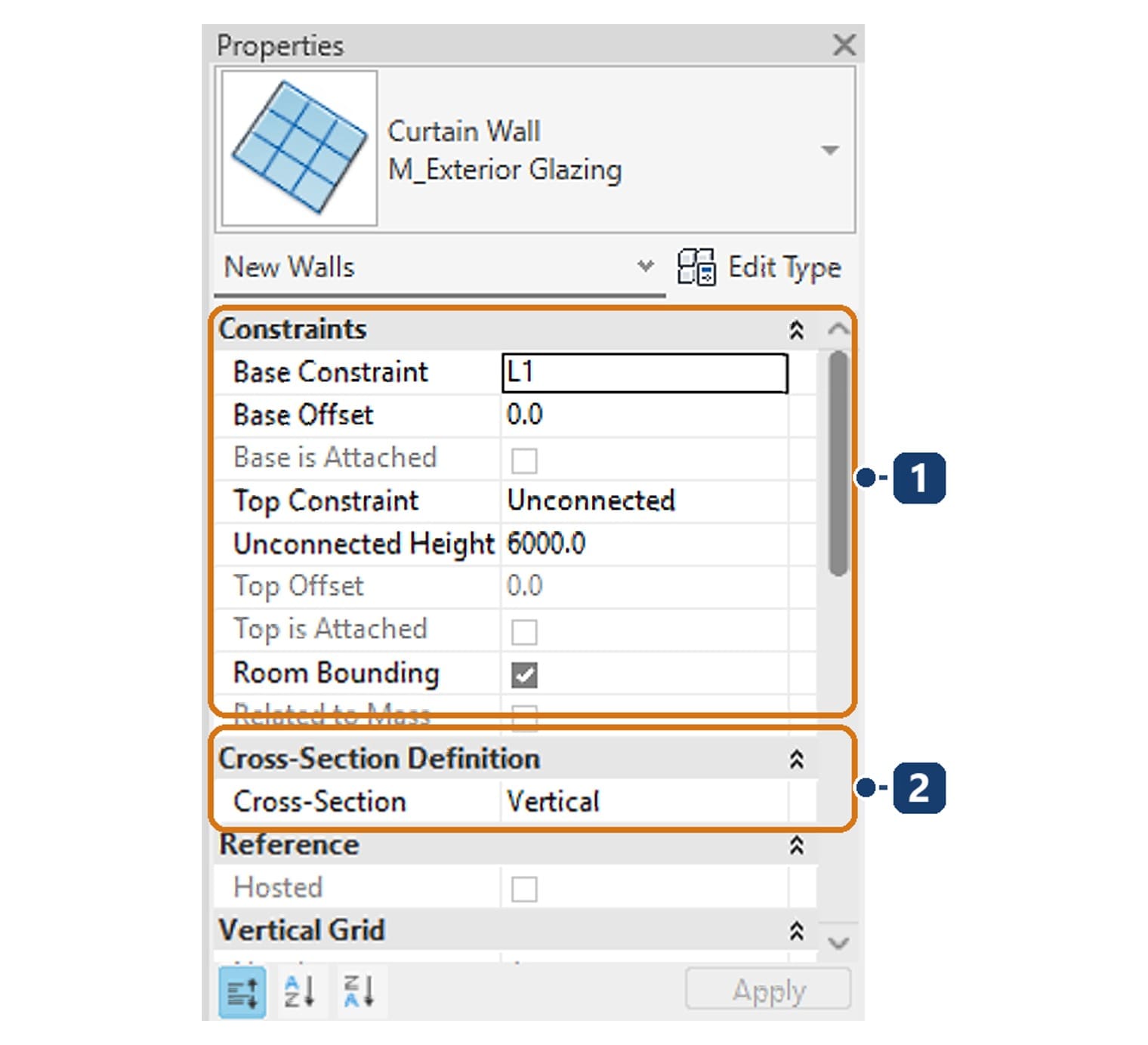
Task: Click the Unconnected Height 6000.0 value
Action: pos(546,544)
